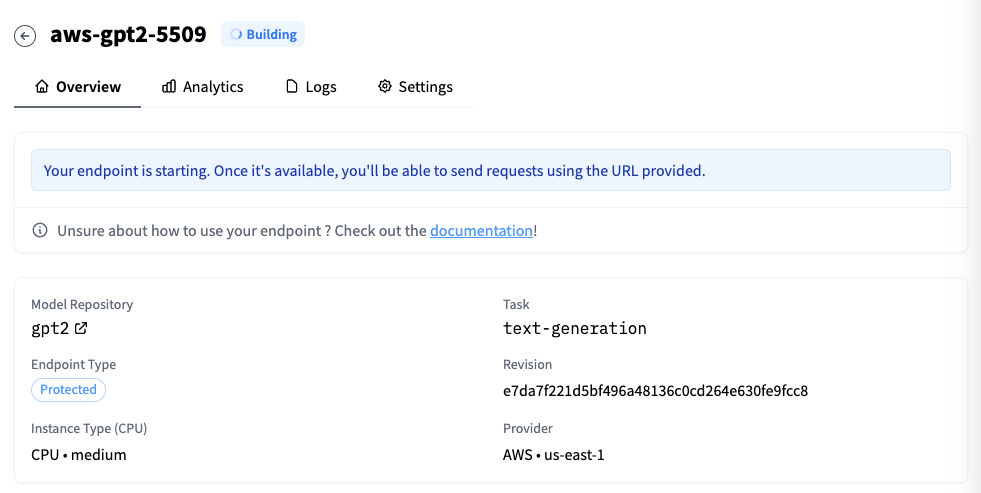Click the spinner icon in the Building badge
This screenshot has width=981, height=493.
point(236,35)
